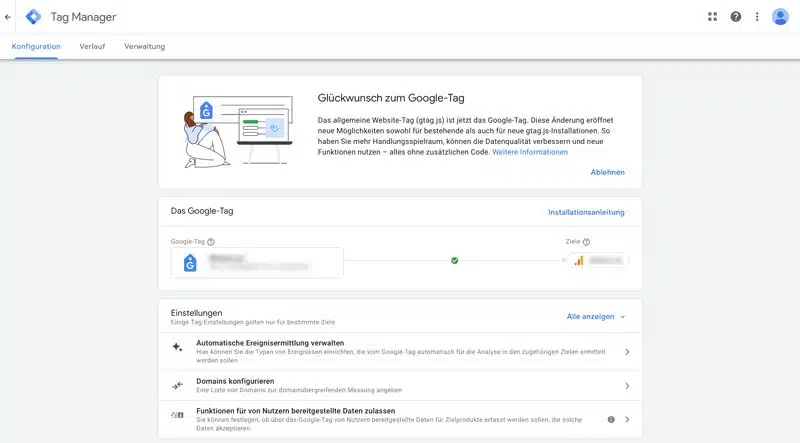Click the Das Google-Tag section title

pos(202,211)
